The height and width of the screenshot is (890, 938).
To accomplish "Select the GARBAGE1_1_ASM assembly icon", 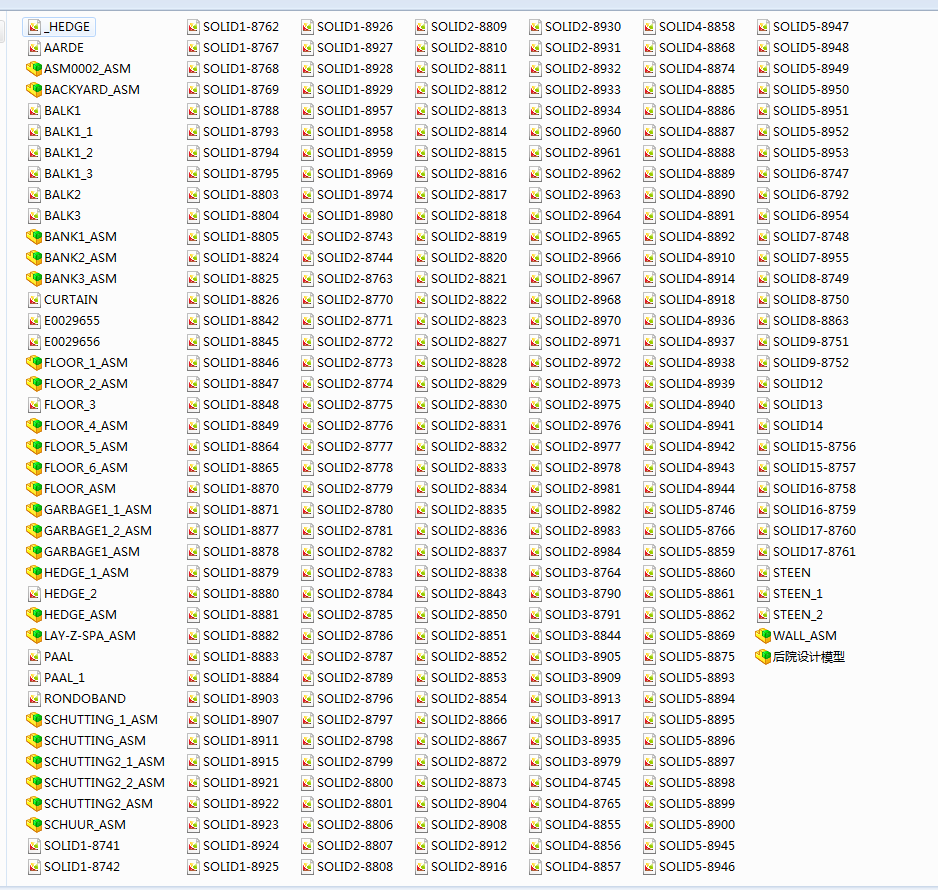I will pyautogui.click(x=34, y=510).
